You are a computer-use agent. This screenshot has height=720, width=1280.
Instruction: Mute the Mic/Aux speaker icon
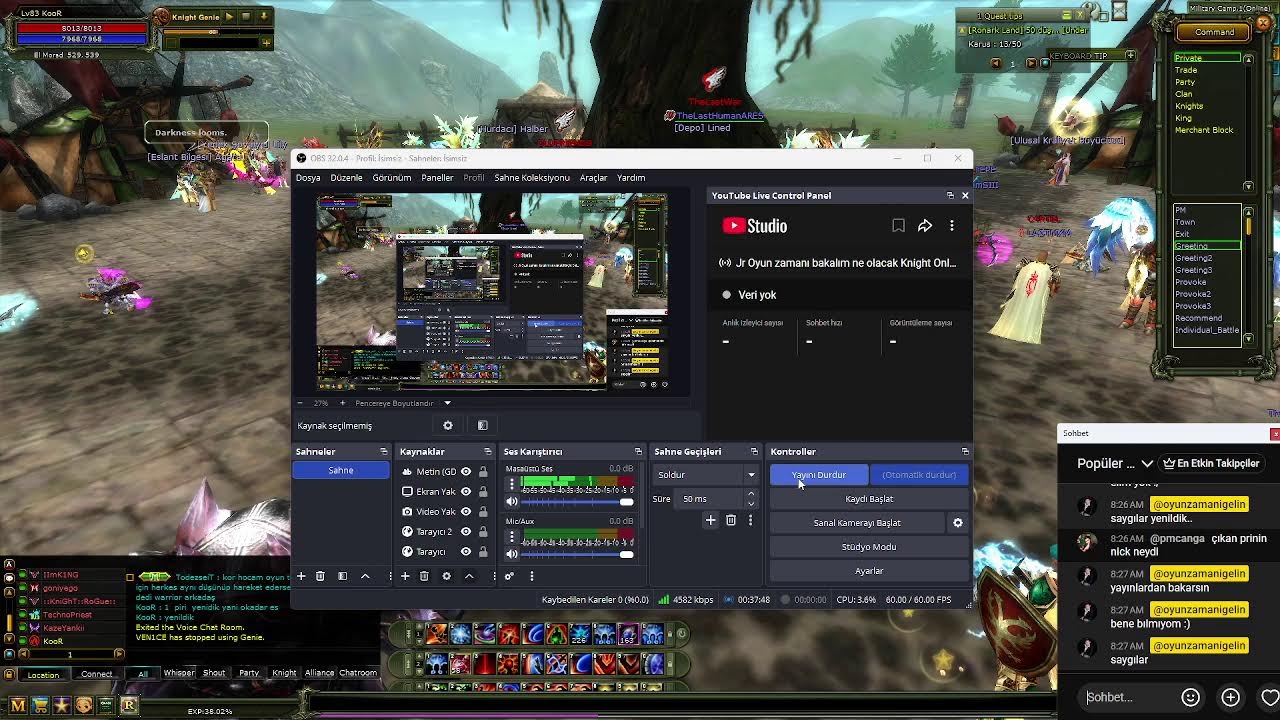(512, 554)
